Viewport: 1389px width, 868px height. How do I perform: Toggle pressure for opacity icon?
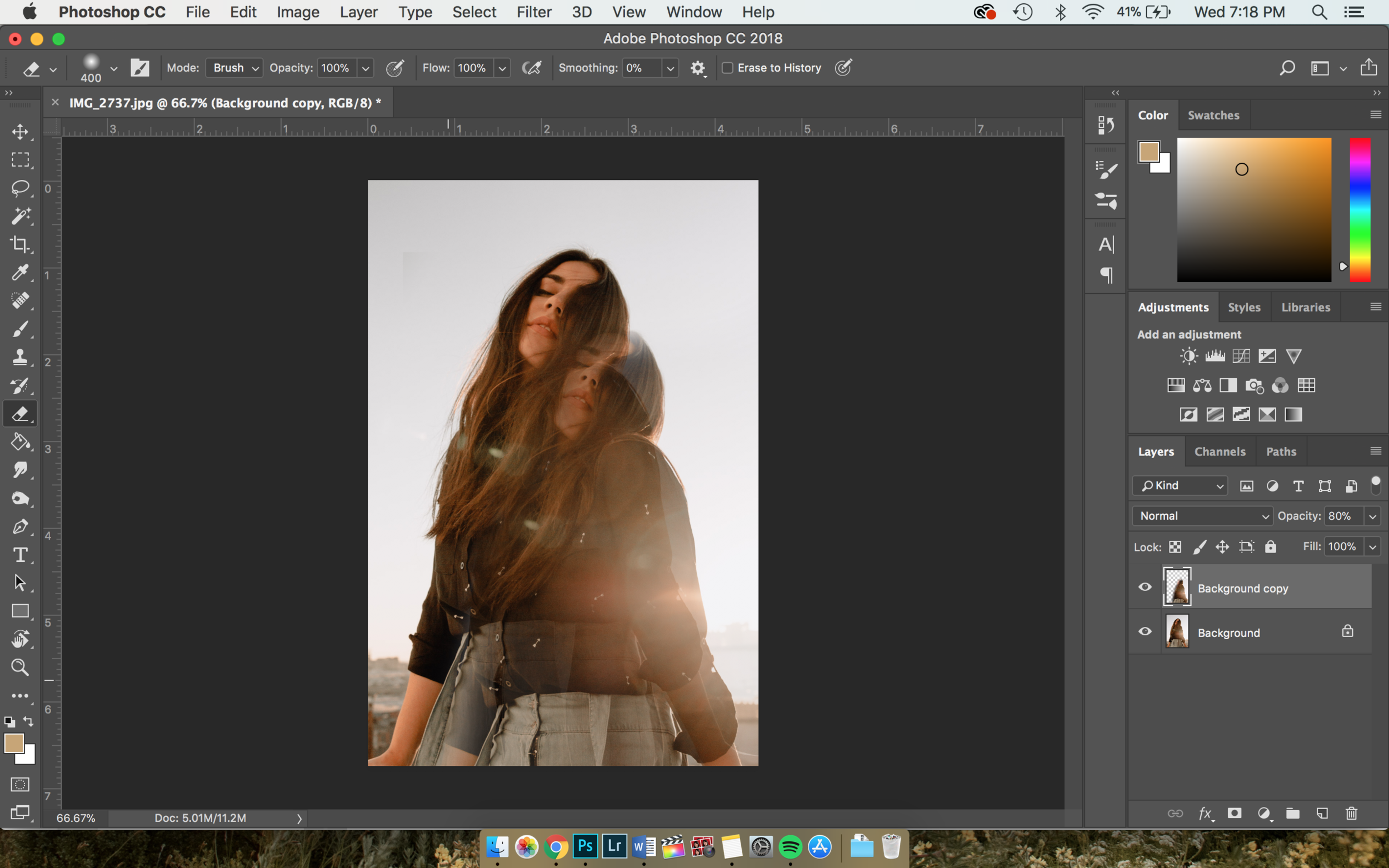coord(394,68)
